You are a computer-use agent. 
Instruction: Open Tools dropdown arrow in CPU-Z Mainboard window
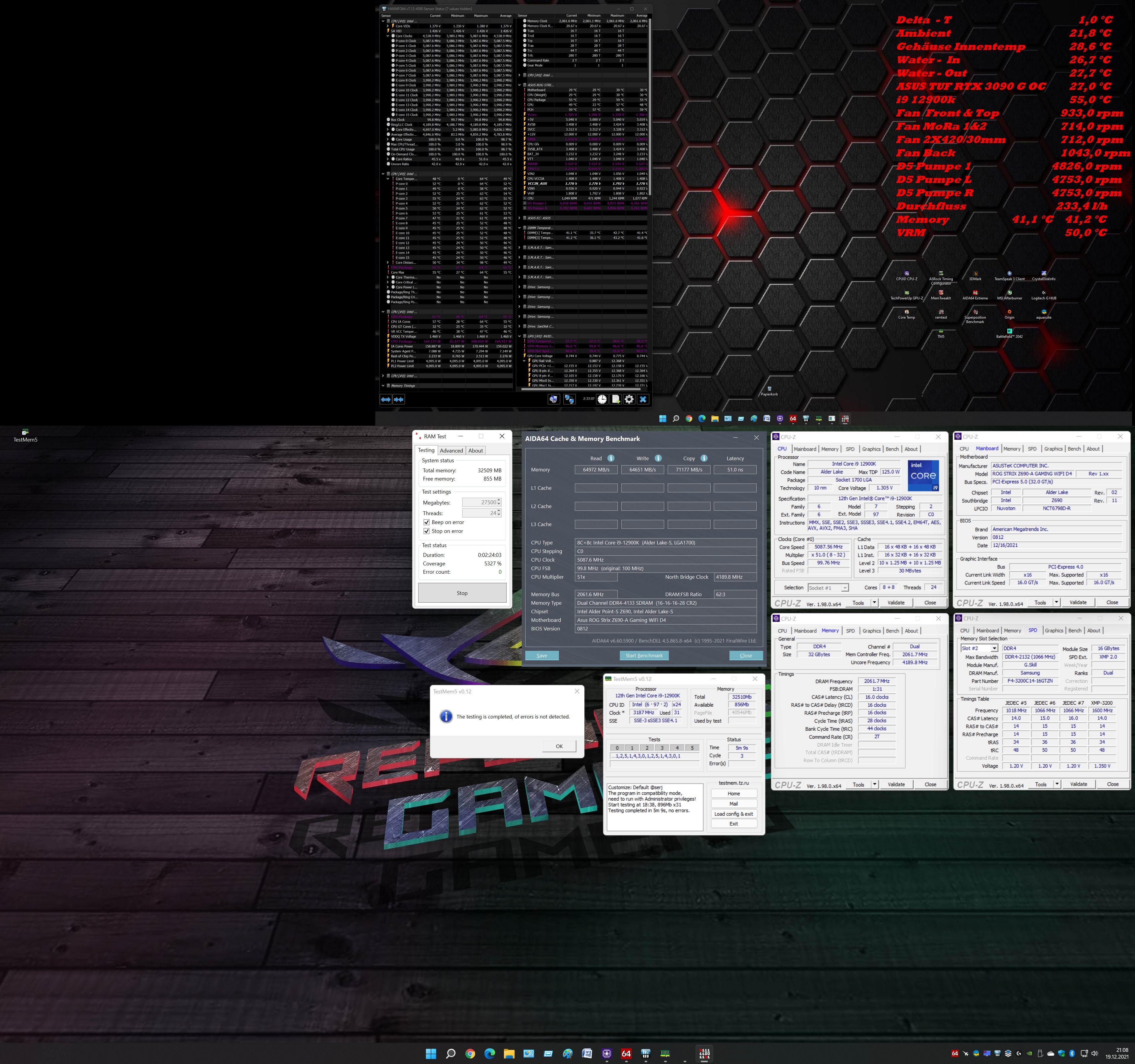pos(1056,602)
